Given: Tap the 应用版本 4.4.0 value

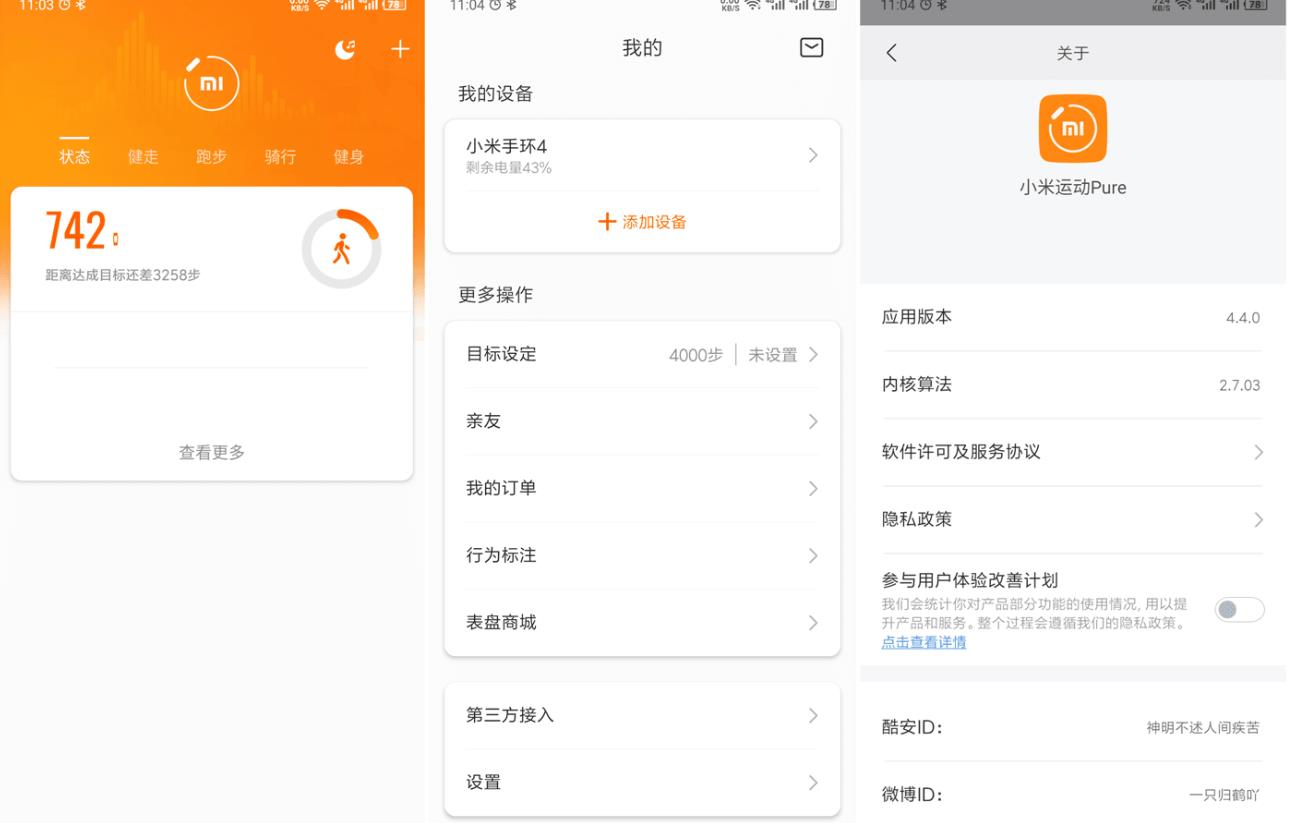Looking at the screenshot, I should (x=1243, y=318).
